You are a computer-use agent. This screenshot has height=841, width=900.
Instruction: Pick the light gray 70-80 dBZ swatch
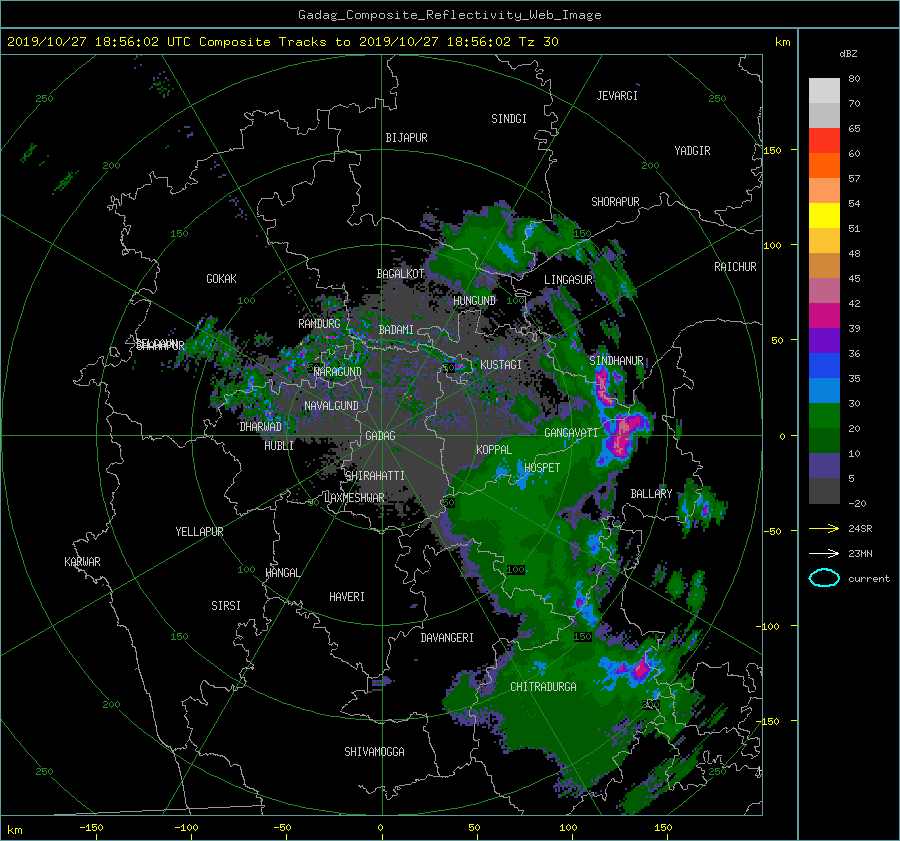[x=824, y=91]
